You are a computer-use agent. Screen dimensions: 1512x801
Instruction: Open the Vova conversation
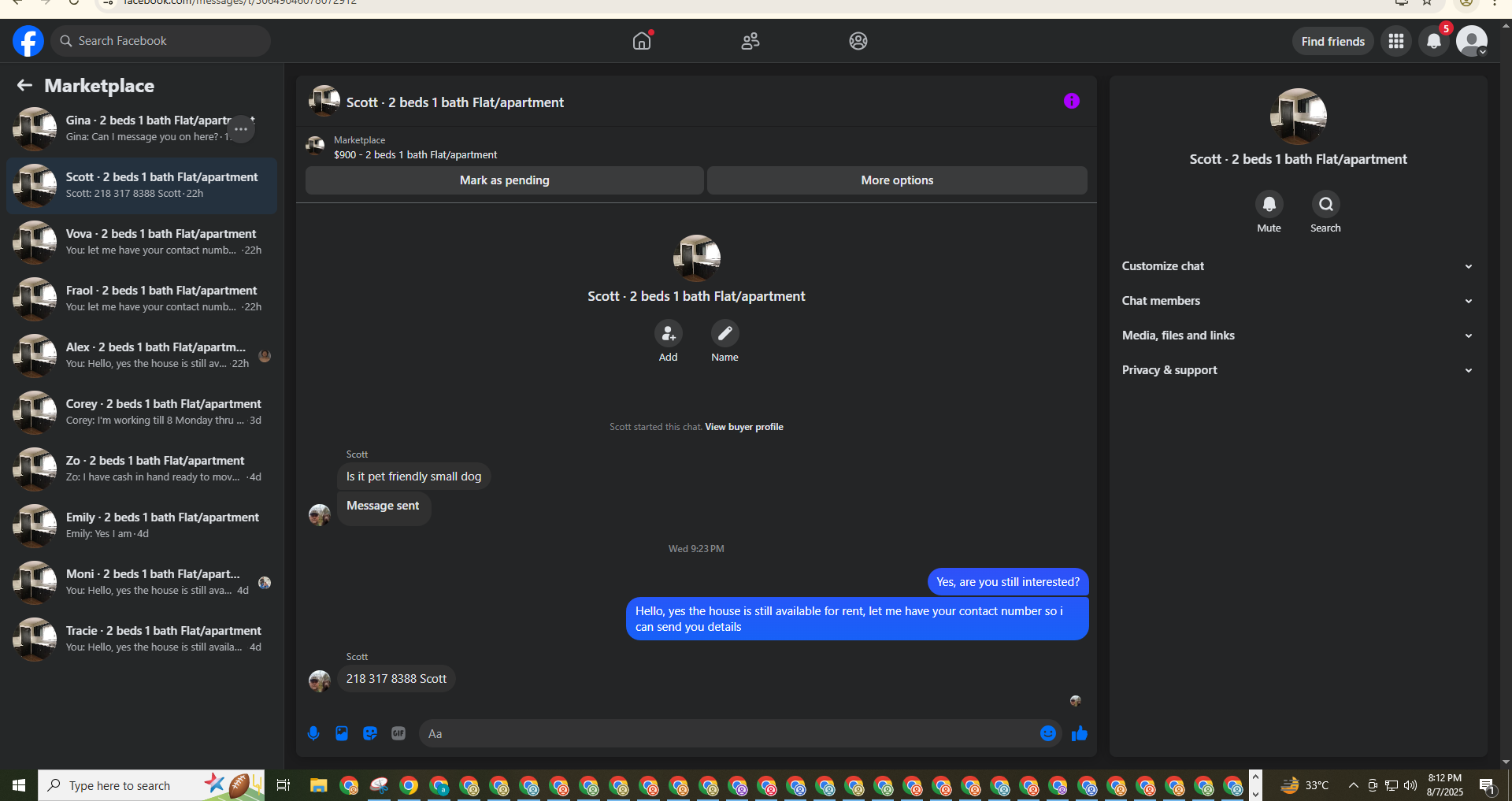click(142, 242)
